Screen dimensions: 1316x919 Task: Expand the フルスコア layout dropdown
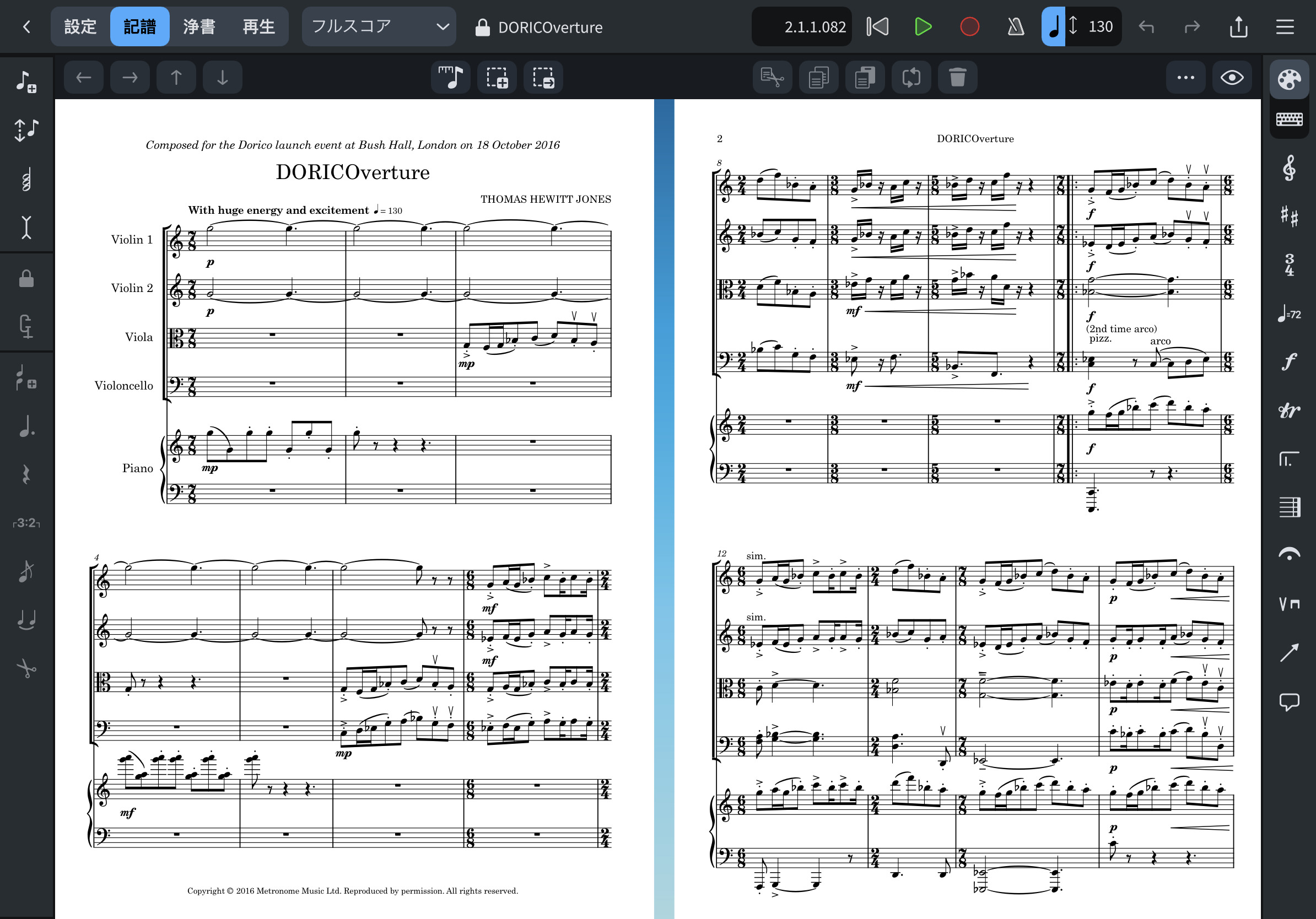(x=379, y=27)
